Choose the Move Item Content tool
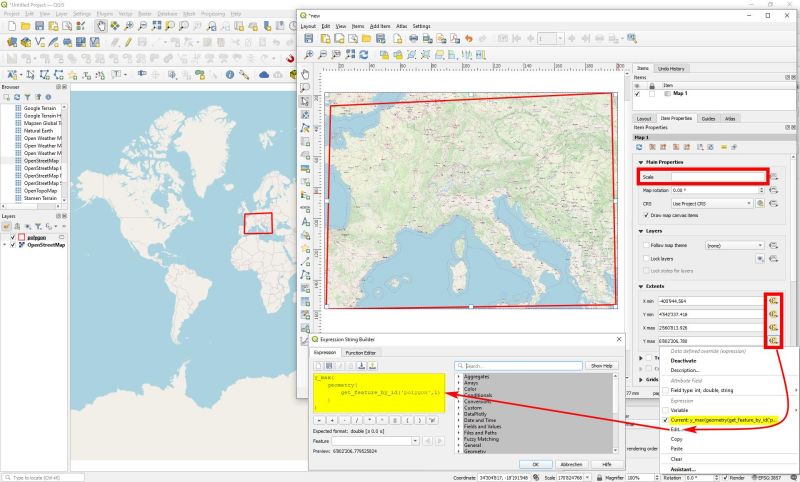The width and height of the screenshot is (800, 482). pyautogui.click(x=305, y=115)
